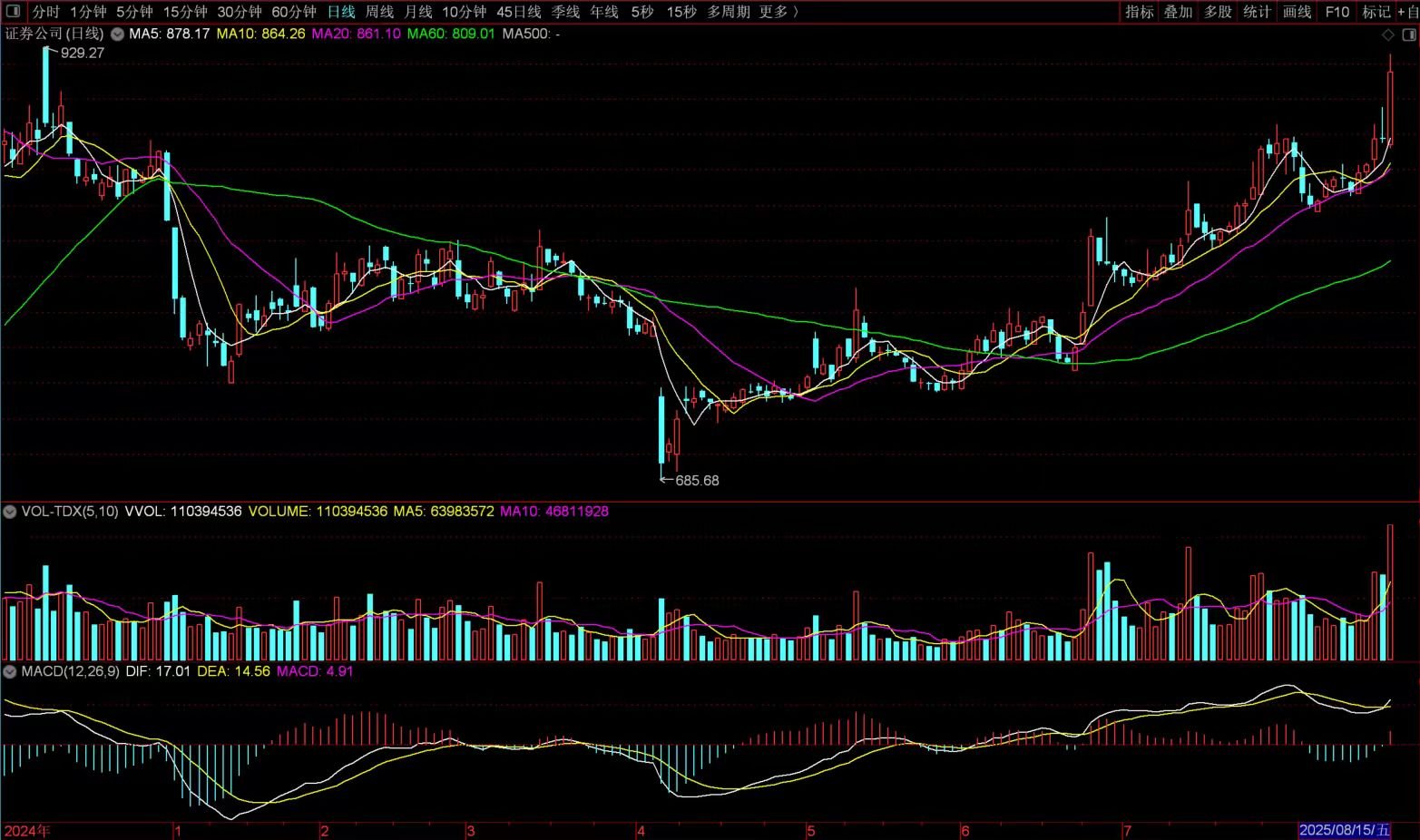
Task: Switch to 1分钟 period tab
Action: pyautogui.click(x=88, y=12)
